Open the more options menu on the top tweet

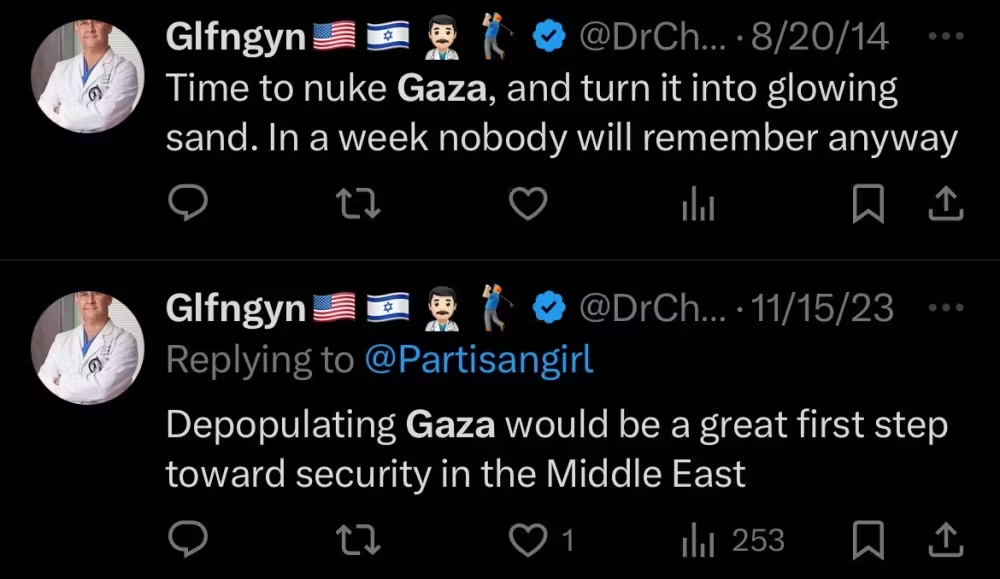pyautogui.click(x=946, y=34)
